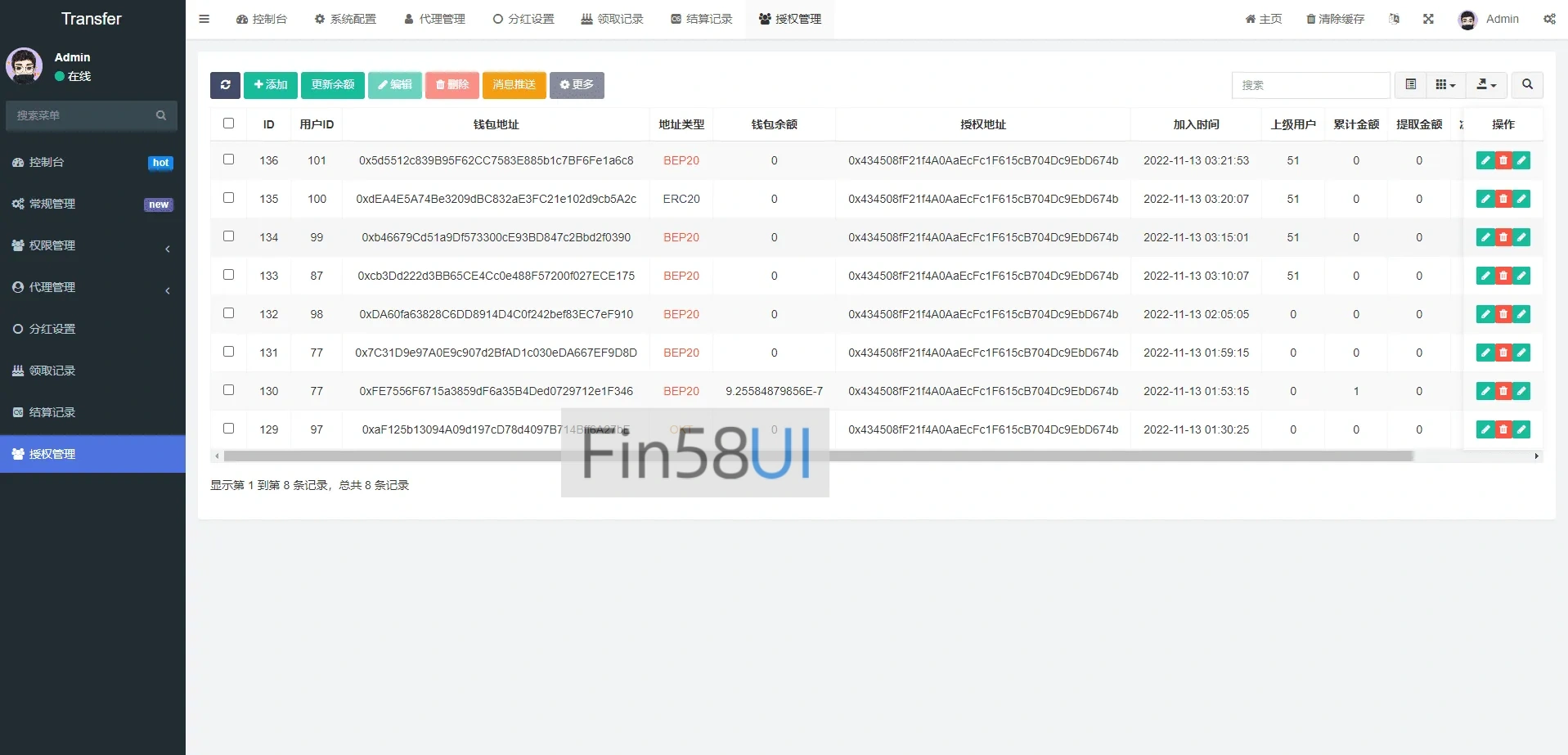Toggle fullscreen mode icon in top bar
Screen dimensions: 1568x755
coord(1428,19)
